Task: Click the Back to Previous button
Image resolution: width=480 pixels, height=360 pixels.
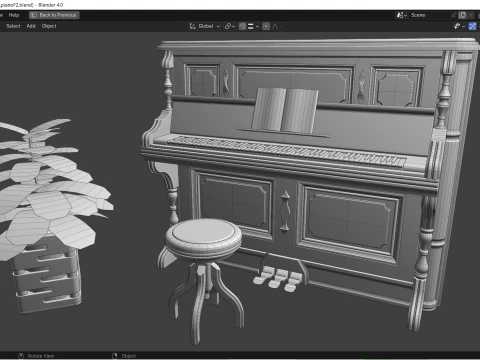Action: (x=54, y=15)
